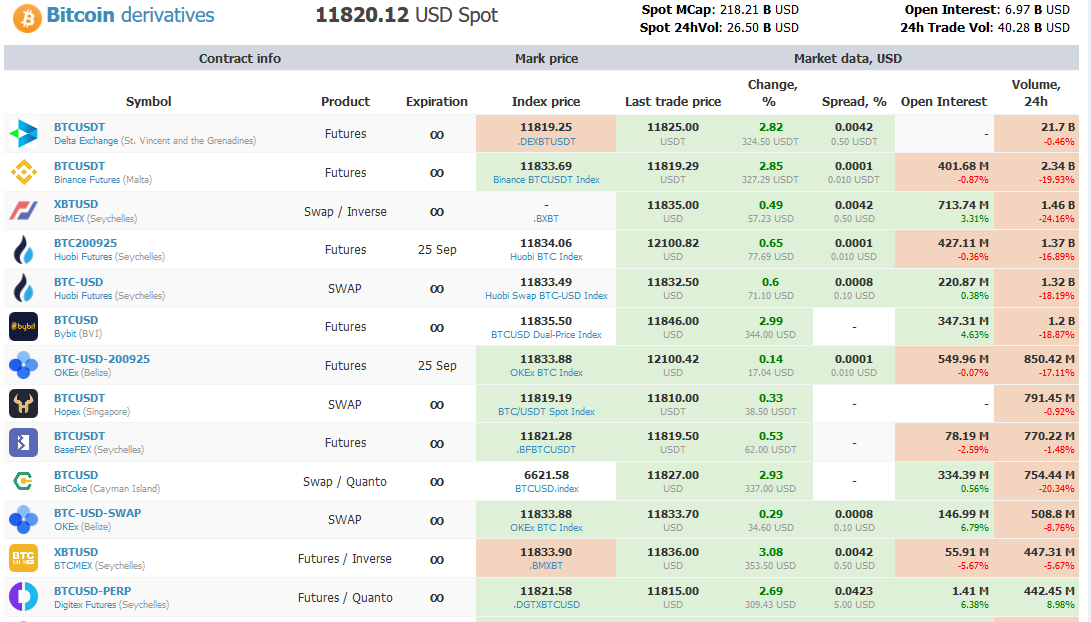Open BTCUSDT symbol on BaseFEX
The image size is (1091, 622).
tap(79, 436)
